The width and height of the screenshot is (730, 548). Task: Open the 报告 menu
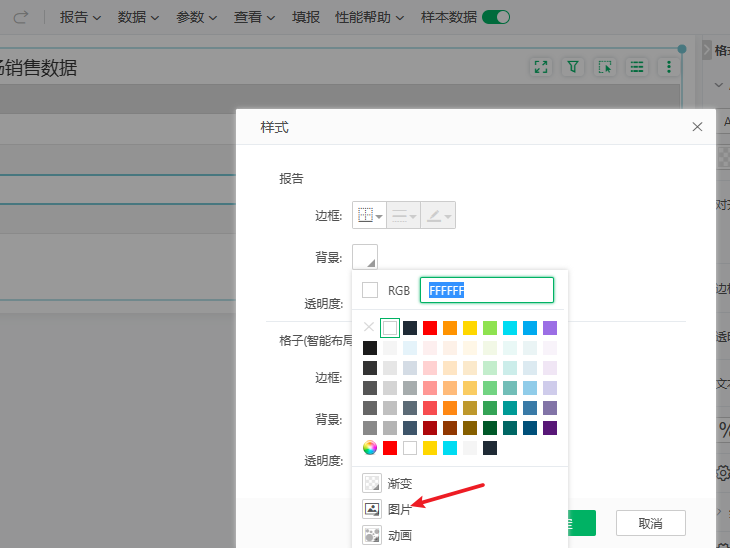(80, 17)
